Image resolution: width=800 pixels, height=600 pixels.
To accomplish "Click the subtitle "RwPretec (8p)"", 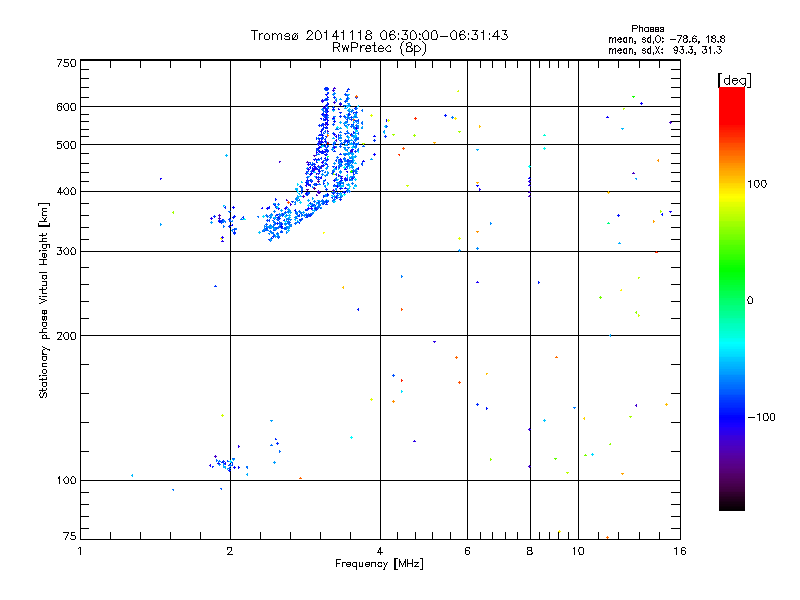I will click(x=379, y=48).
